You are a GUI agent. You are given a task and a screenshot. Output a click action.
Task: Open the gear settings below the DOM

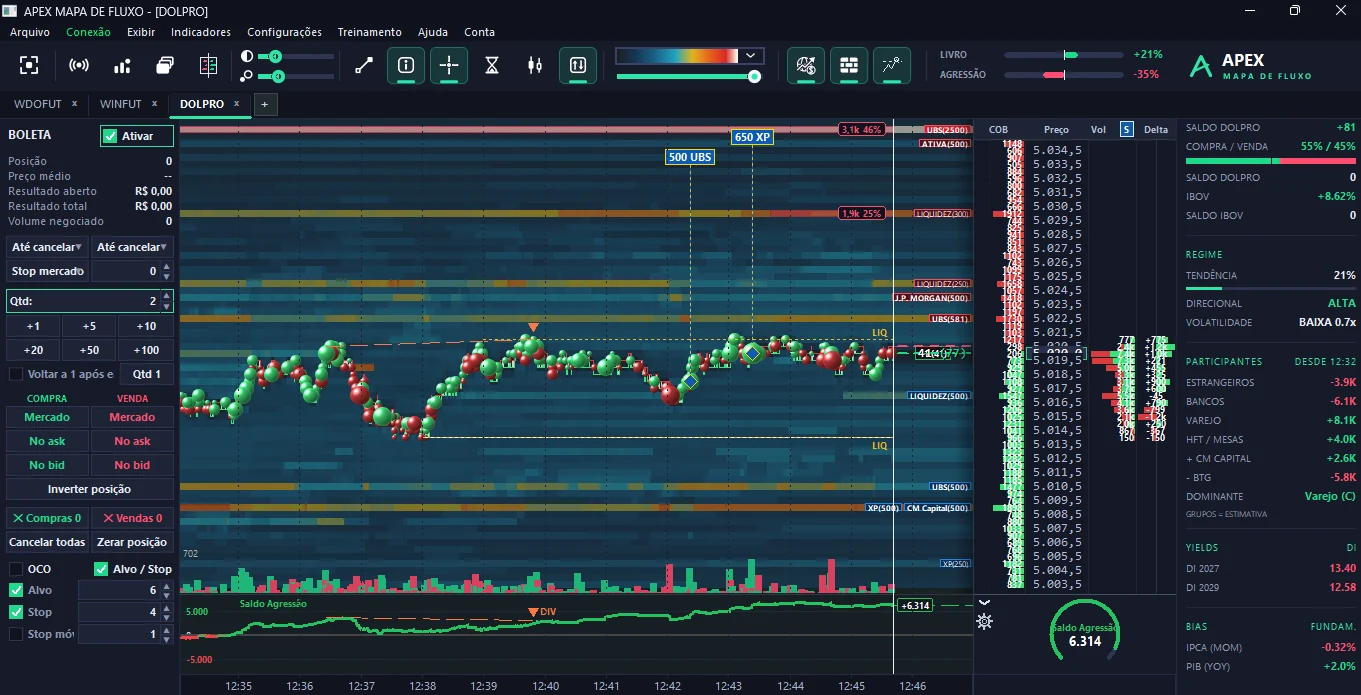(985, 622)
